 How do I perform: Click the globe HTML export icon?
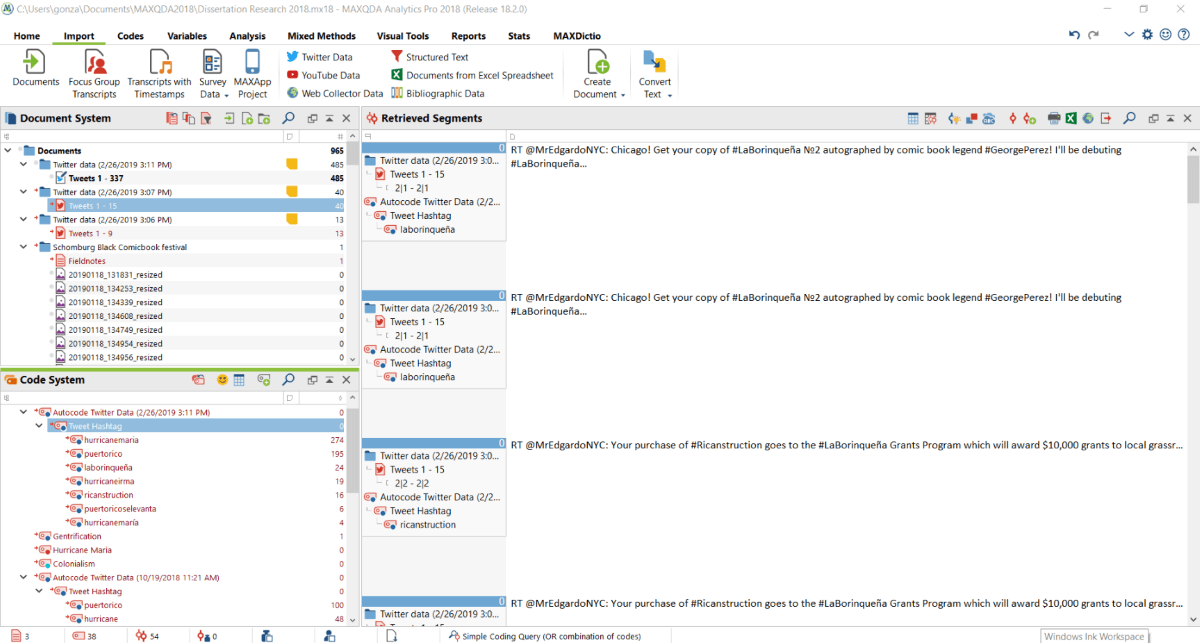tap(1087, 118)
